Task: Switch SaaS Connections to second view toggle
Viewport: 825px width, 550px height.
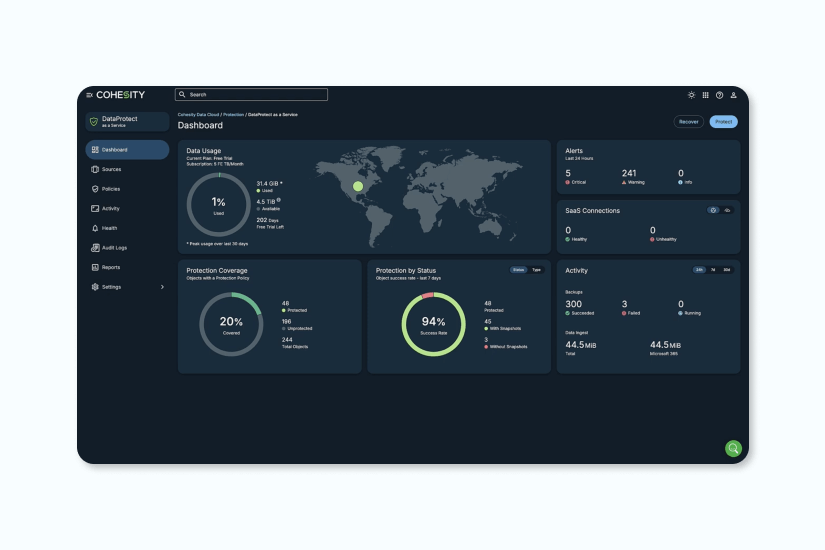Action: coord(728,211)
